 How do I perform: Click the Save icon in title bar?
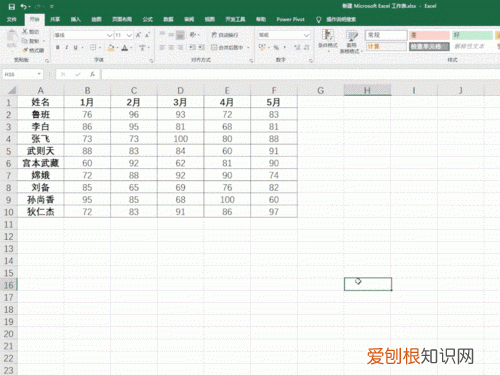coord(12,7)
